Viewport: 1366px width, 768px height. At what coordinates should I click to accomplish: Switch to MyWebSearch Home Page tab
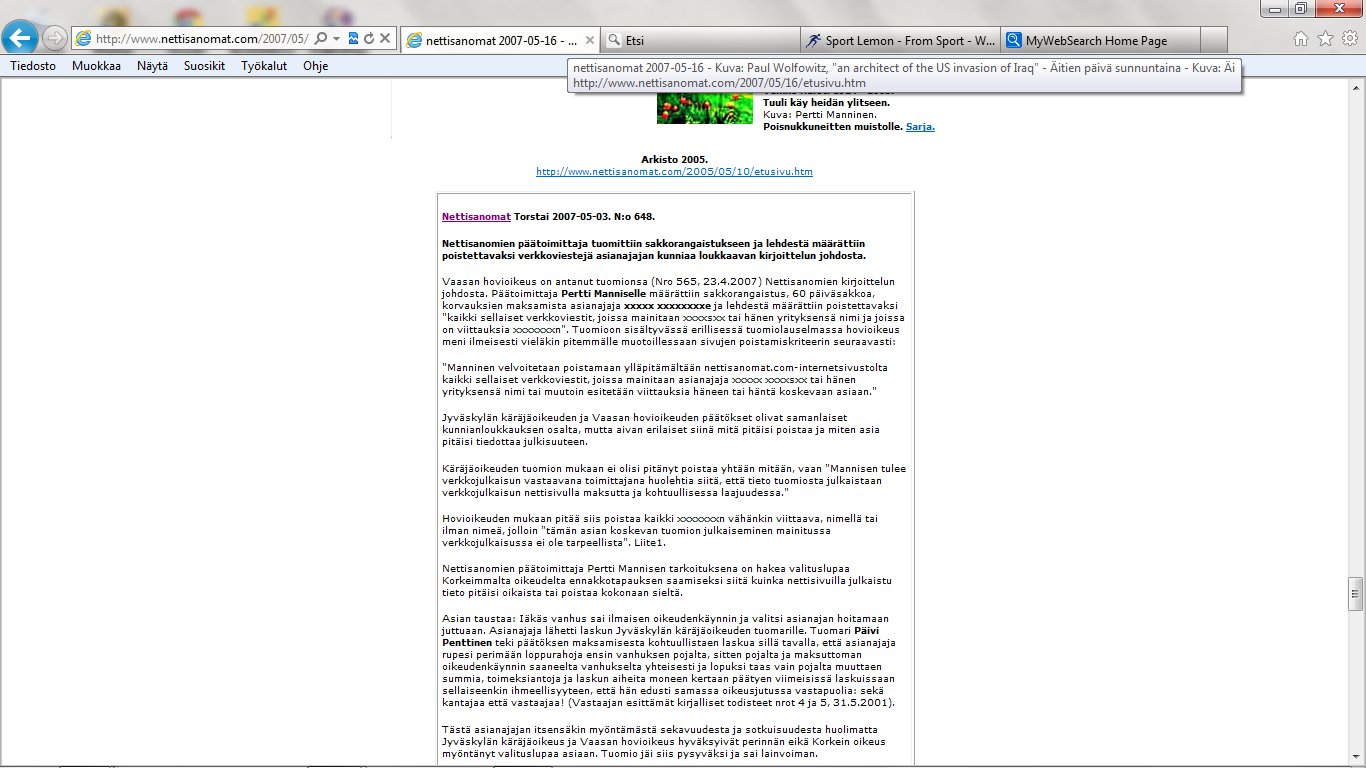[1100, 40]
